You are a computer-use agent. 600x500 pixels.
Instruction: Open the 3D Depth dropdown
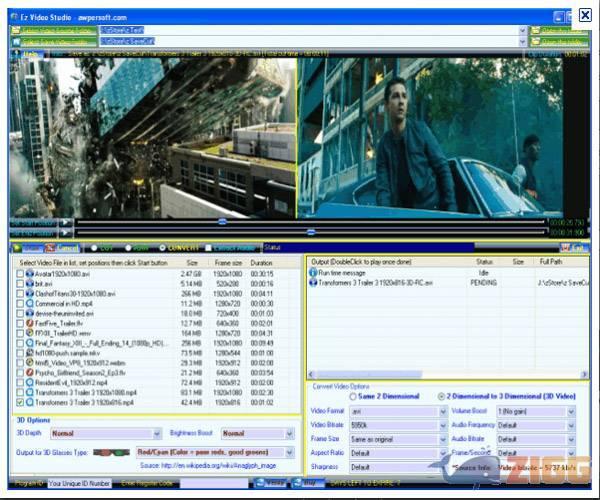click(x=157, y=434)
